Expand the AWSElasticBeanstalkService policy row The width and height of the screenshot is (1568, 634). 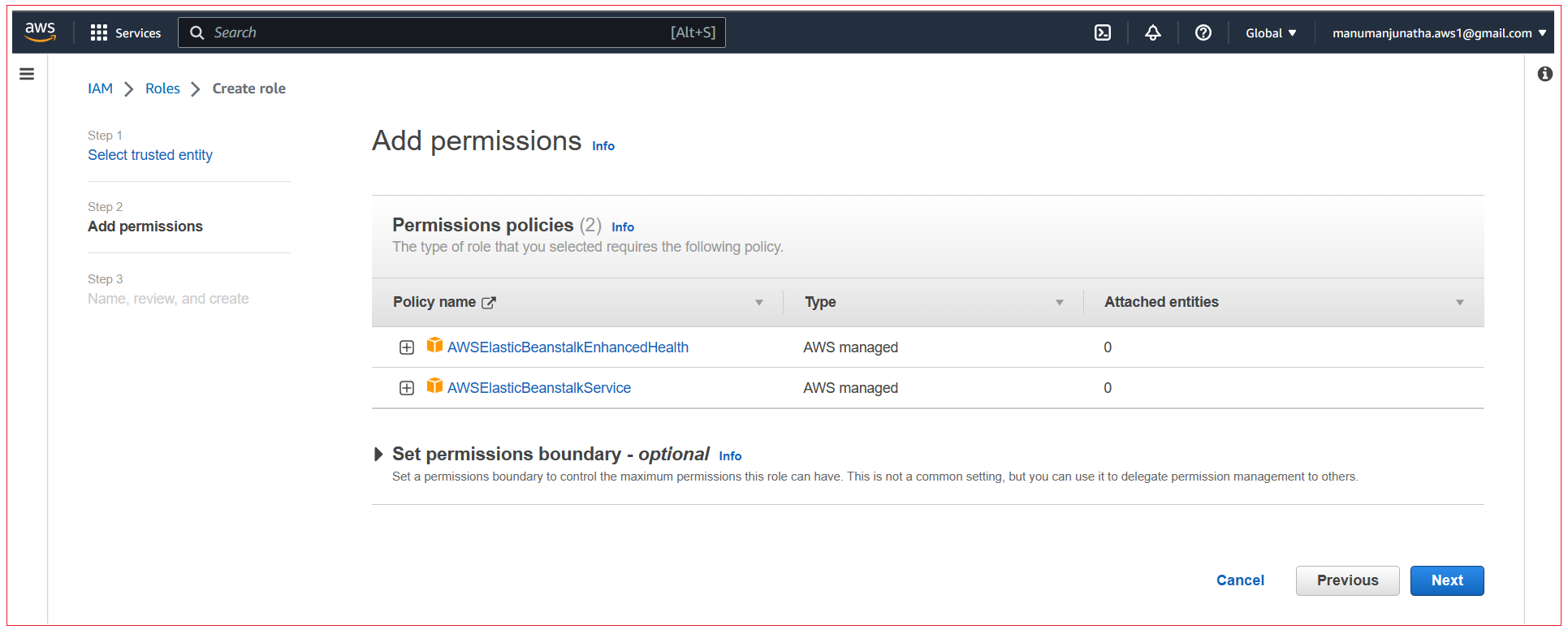point(407,388)
